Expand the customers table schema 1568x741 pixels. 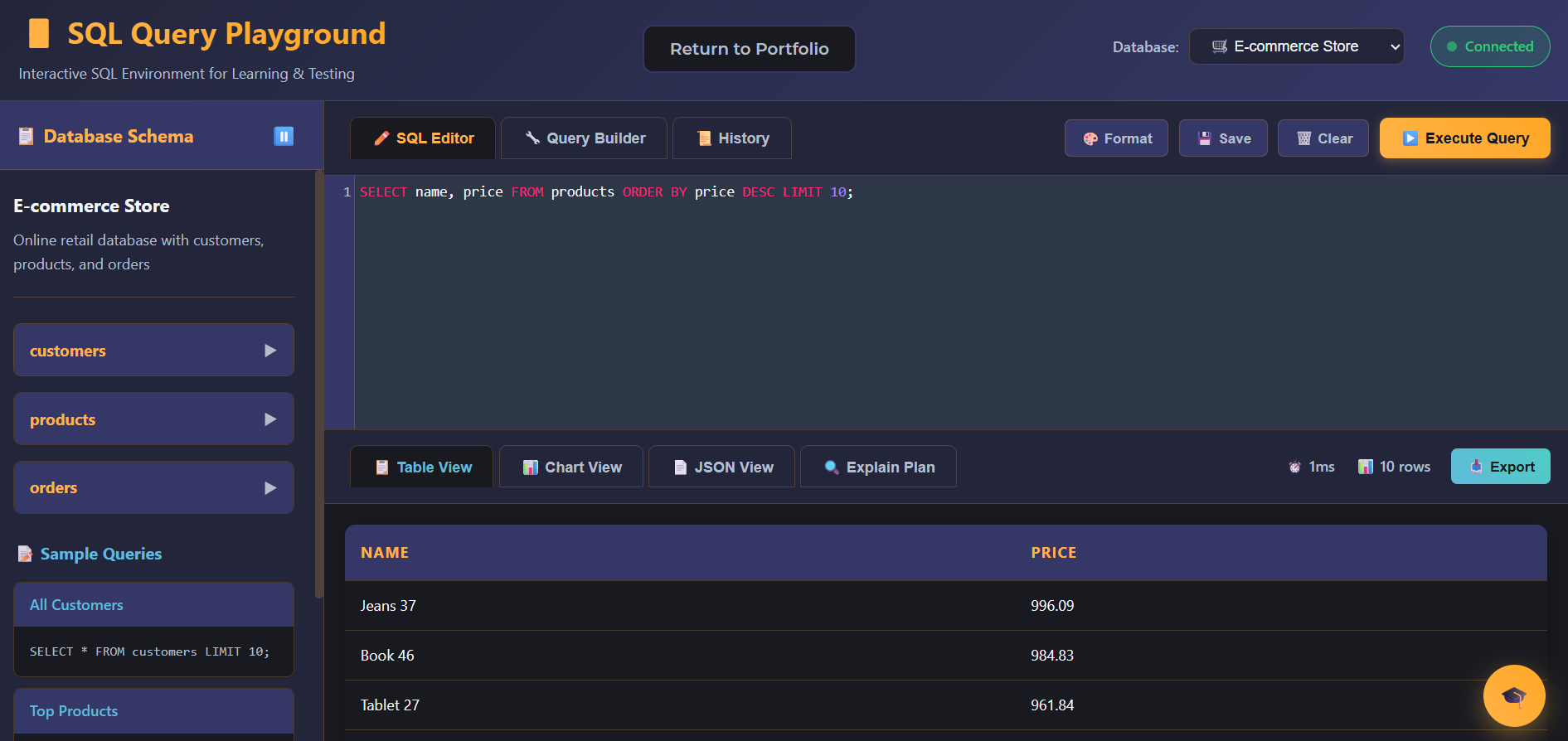click(153, 351)
